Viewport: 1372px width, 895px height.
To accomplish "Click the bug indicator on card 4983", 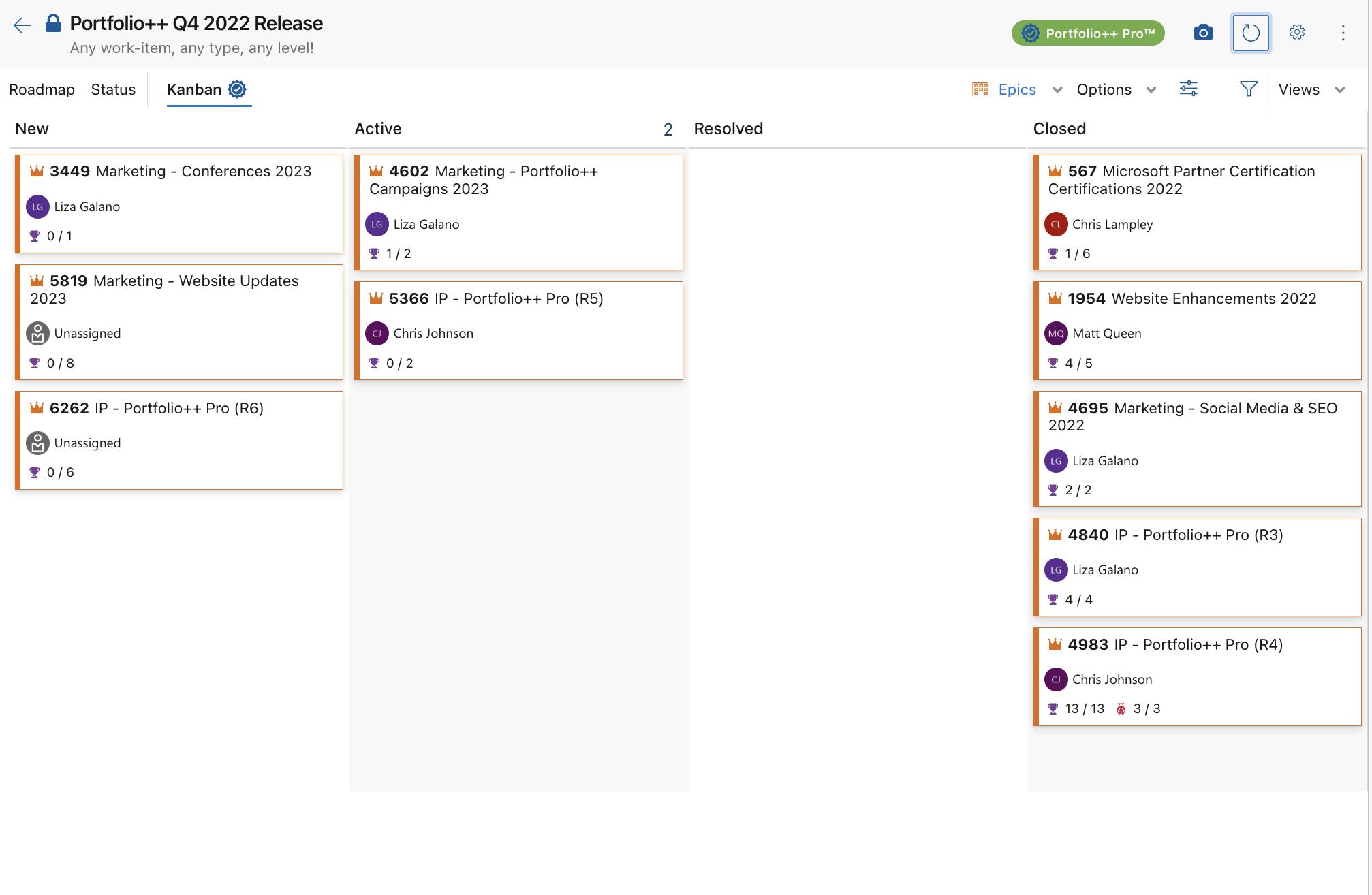I will tap(1121, 708).
